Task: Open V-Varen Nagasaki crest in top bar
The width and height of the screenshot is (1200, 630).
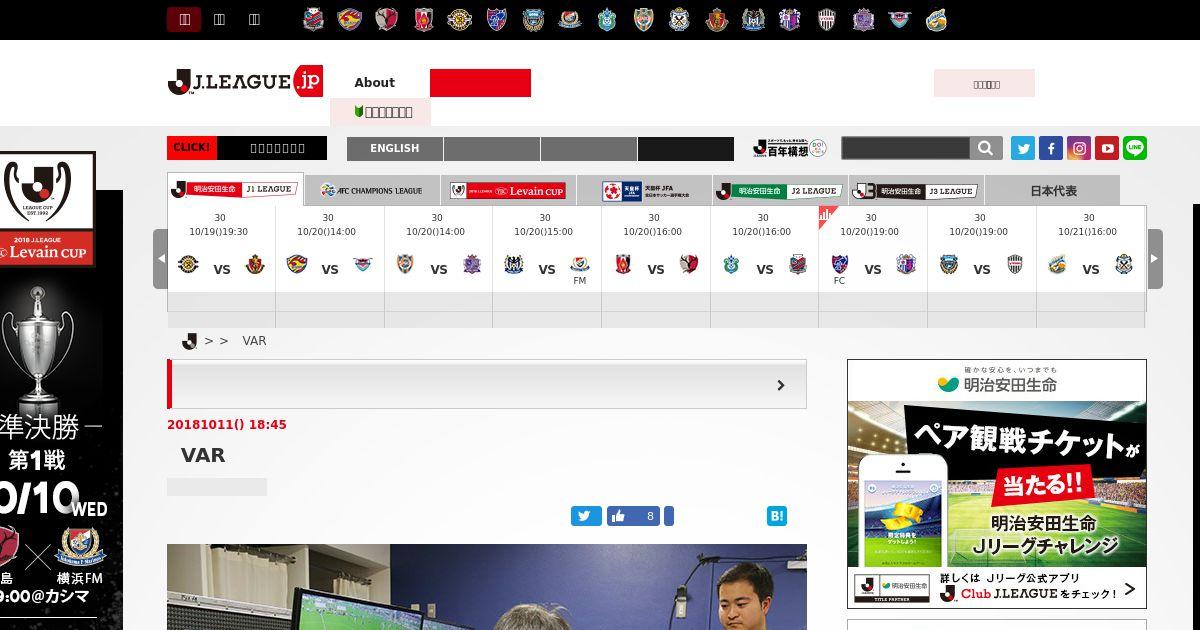Action: click(936, 19)
